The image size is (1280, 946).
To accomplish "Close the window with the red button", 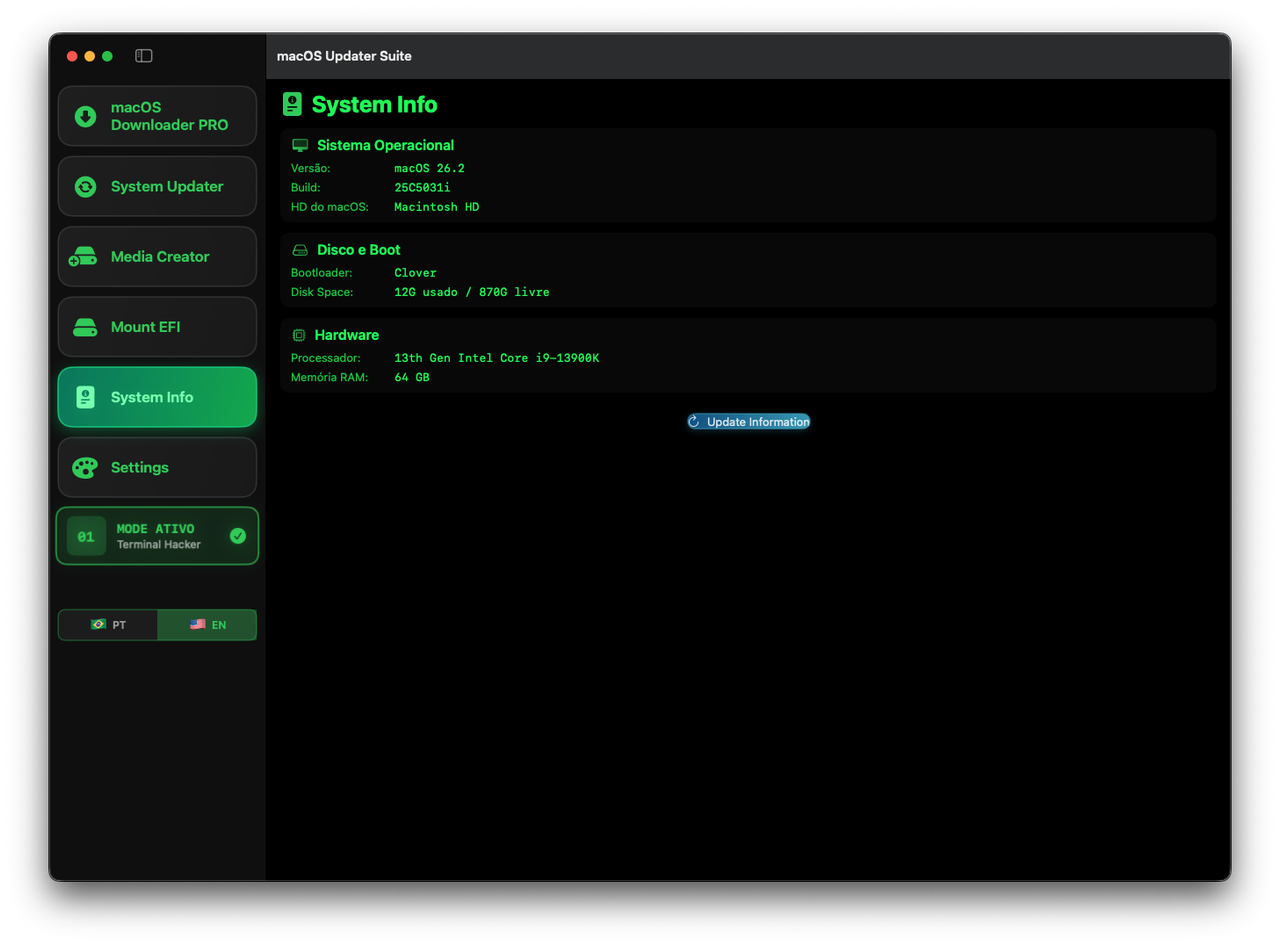I will pyautogui.click(x=72, y=56).
